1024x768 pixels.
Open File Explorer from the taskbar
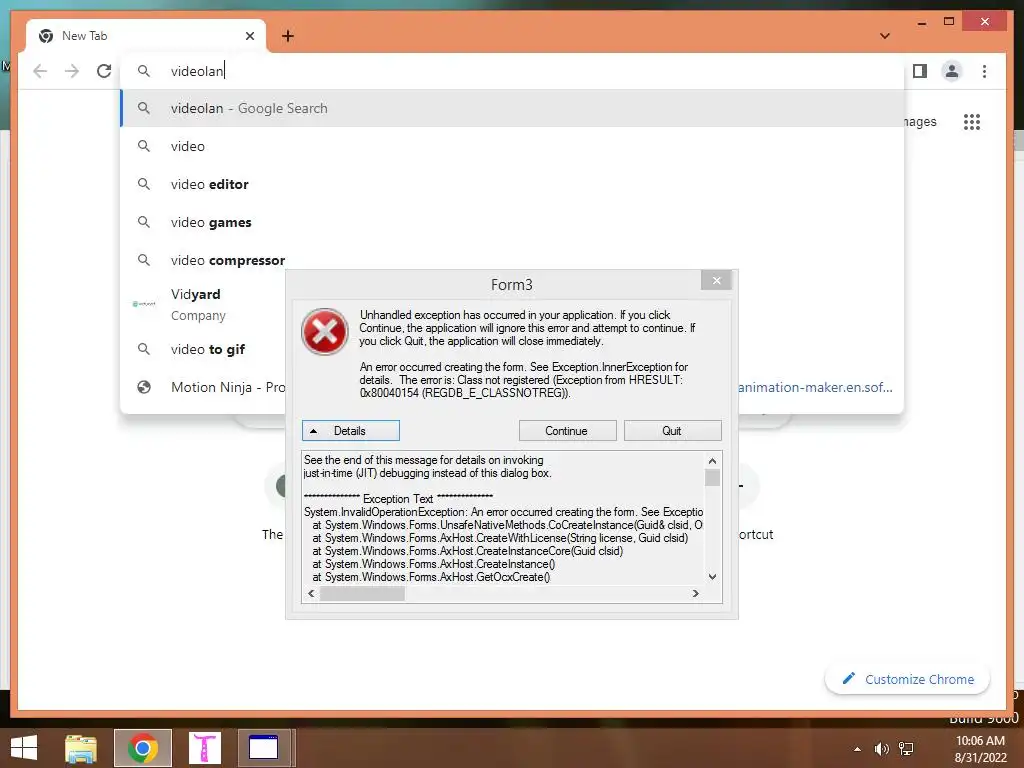(81, 748)
